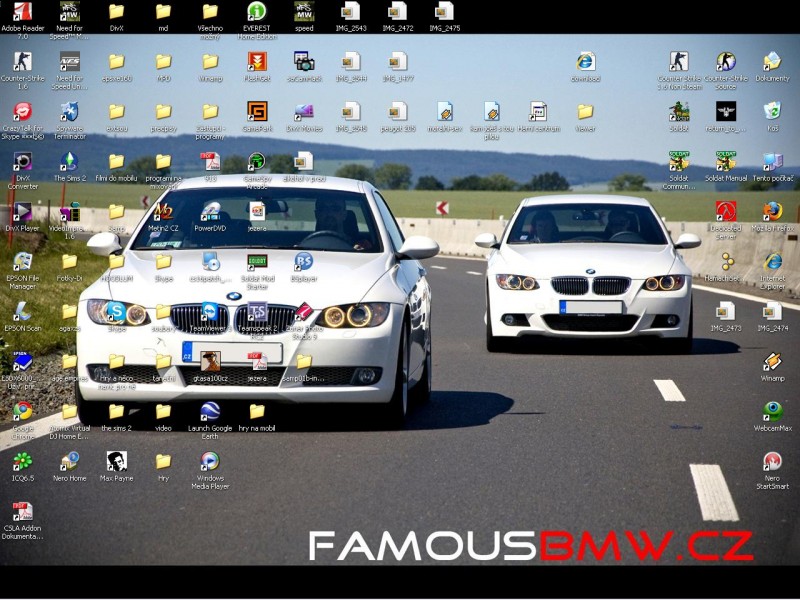
Task: Open the Dokumenty folder
Action: pos(772,61)
